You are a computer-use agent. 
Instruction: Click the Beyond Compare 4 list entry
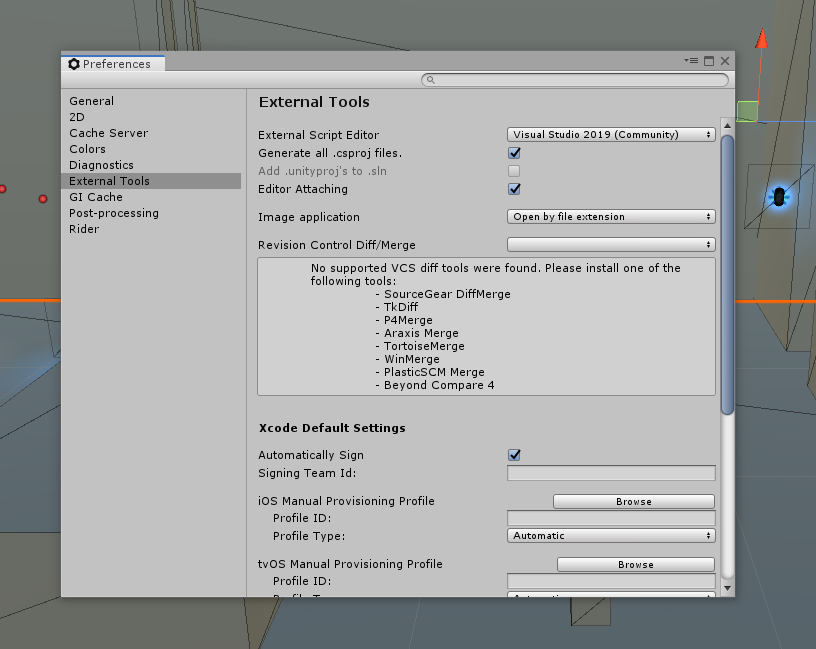click(439, 385)
